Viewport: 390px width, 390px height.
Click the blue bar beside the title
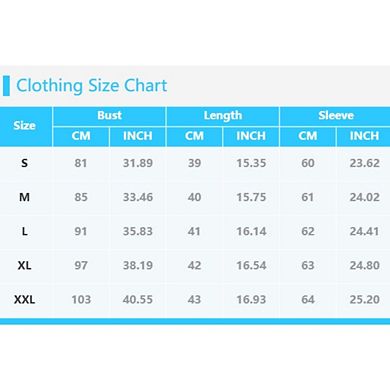[x=6, y=86]
